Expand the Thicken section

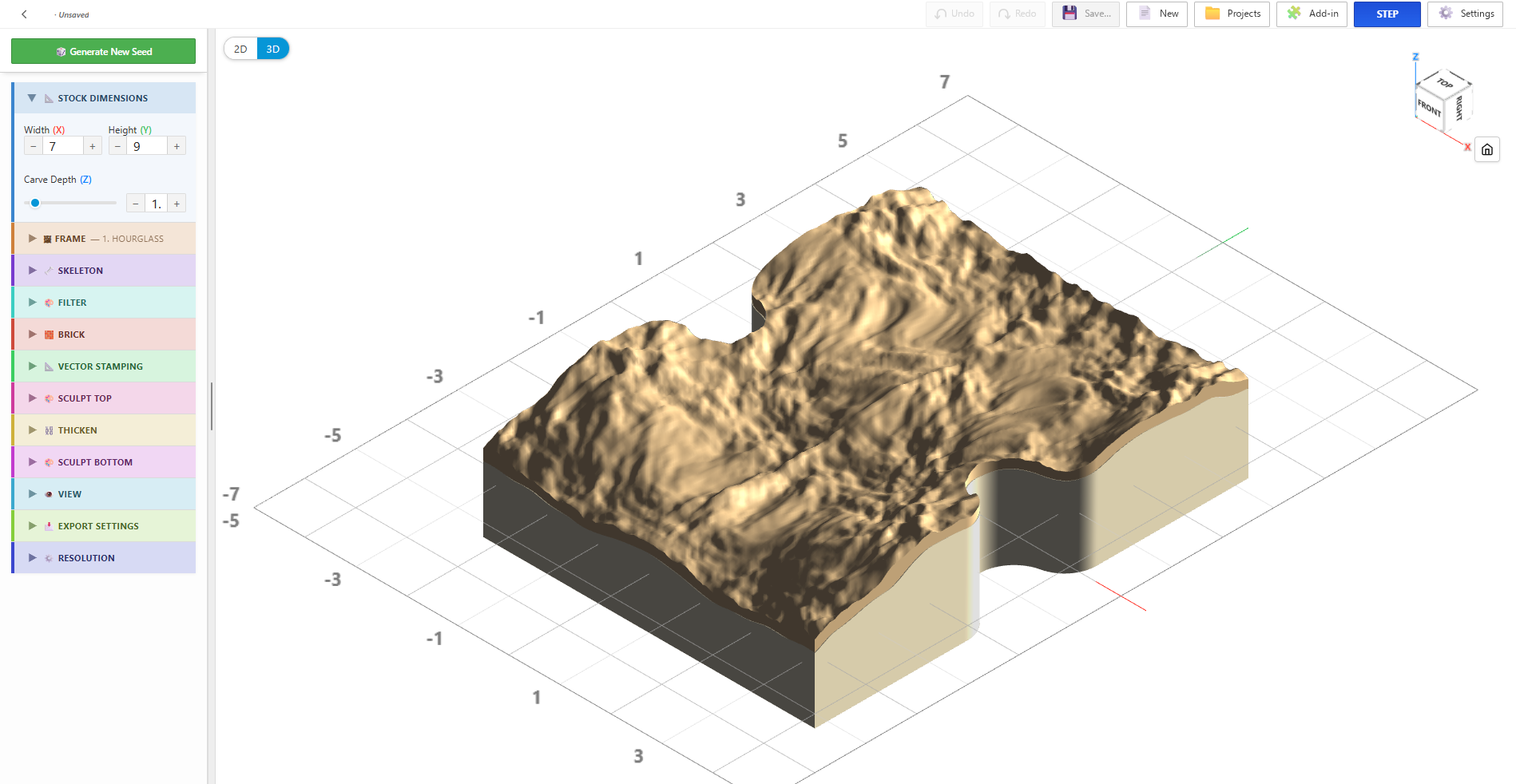(105, 430)
